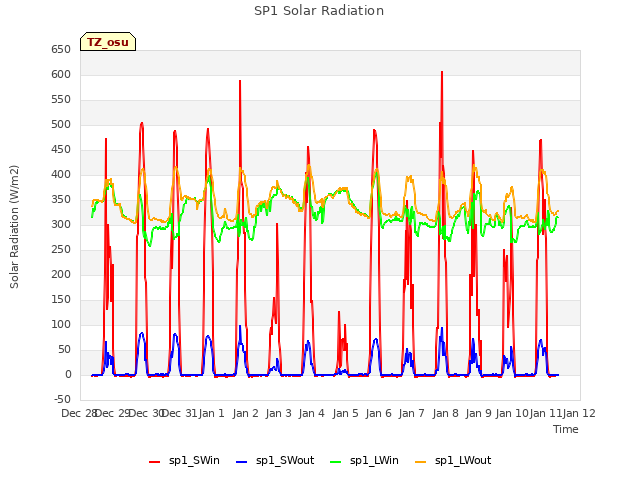The image size is (640, 480).
Task: Click the TZ_osu annotation label
Action: pyautogui.click(x=108, y=42)
